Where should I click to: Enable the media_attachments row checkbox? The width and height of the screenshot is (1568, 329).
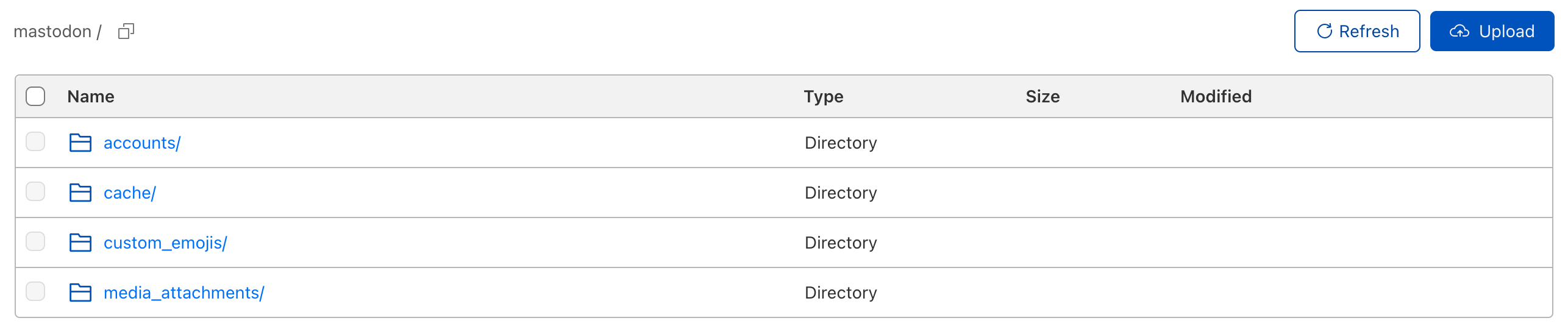pos(35,292)
